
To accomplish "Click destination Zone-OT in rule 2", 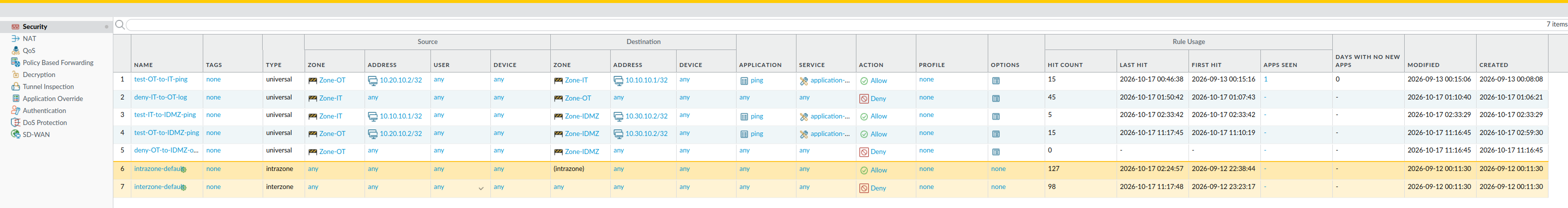I will (578, 98).
